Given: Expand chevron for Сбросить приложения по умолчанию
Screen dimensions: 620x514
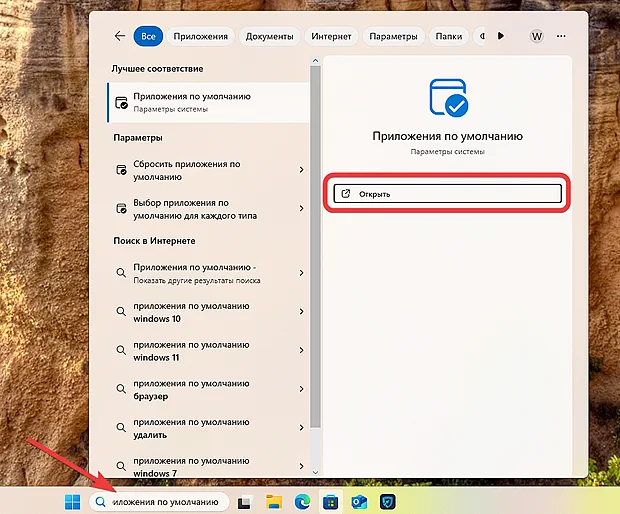Looking at the screenshot, I should pos(301,170).
